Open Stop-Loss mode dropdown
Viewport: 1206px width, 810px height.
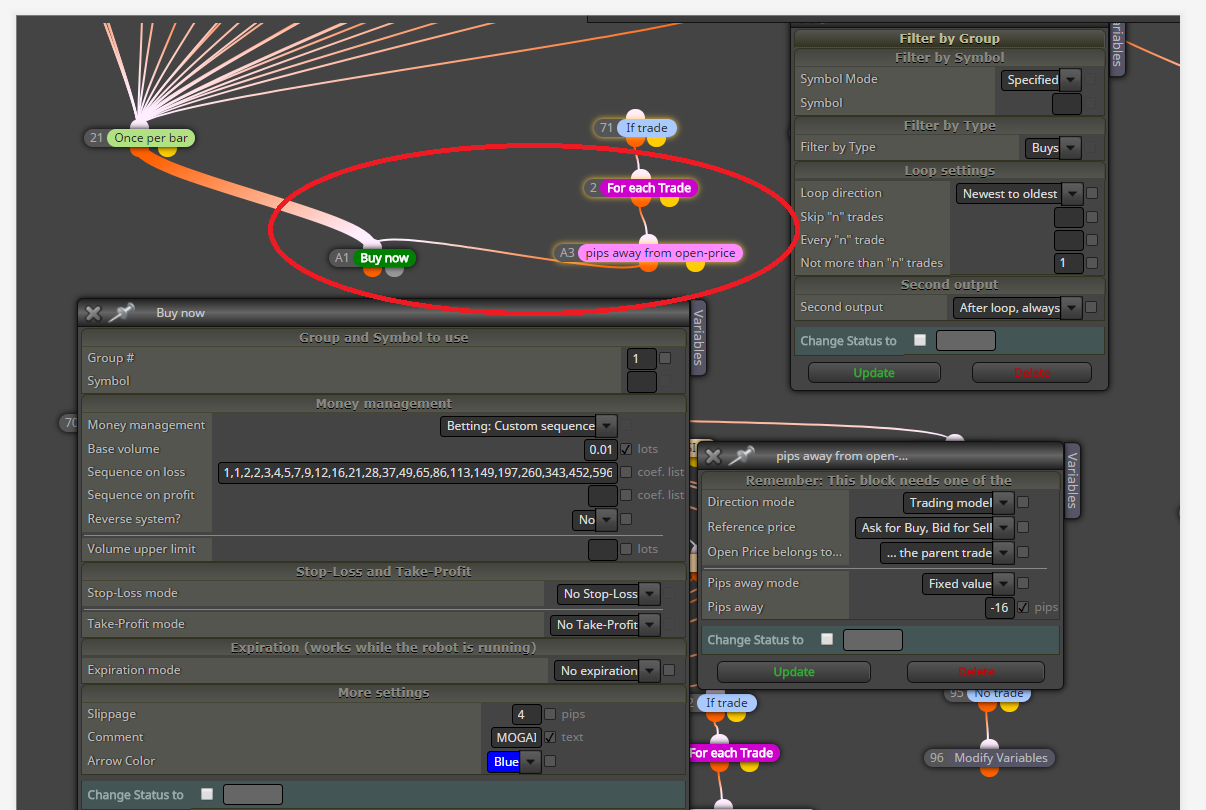pos(608,594)
